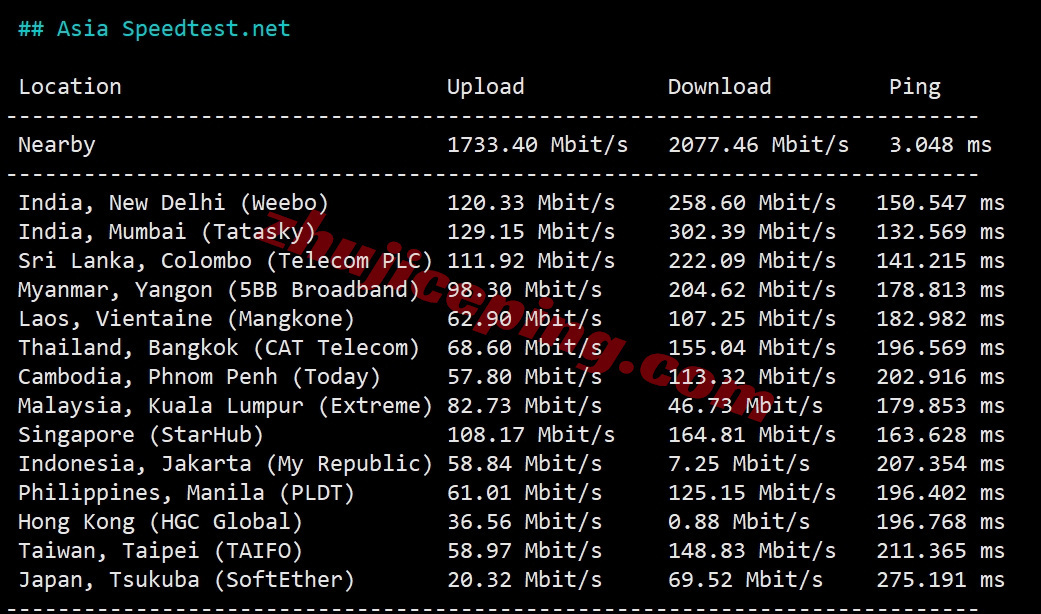Click the "## Asia Speedtest.net" heading text

click(x=154, y=29)
